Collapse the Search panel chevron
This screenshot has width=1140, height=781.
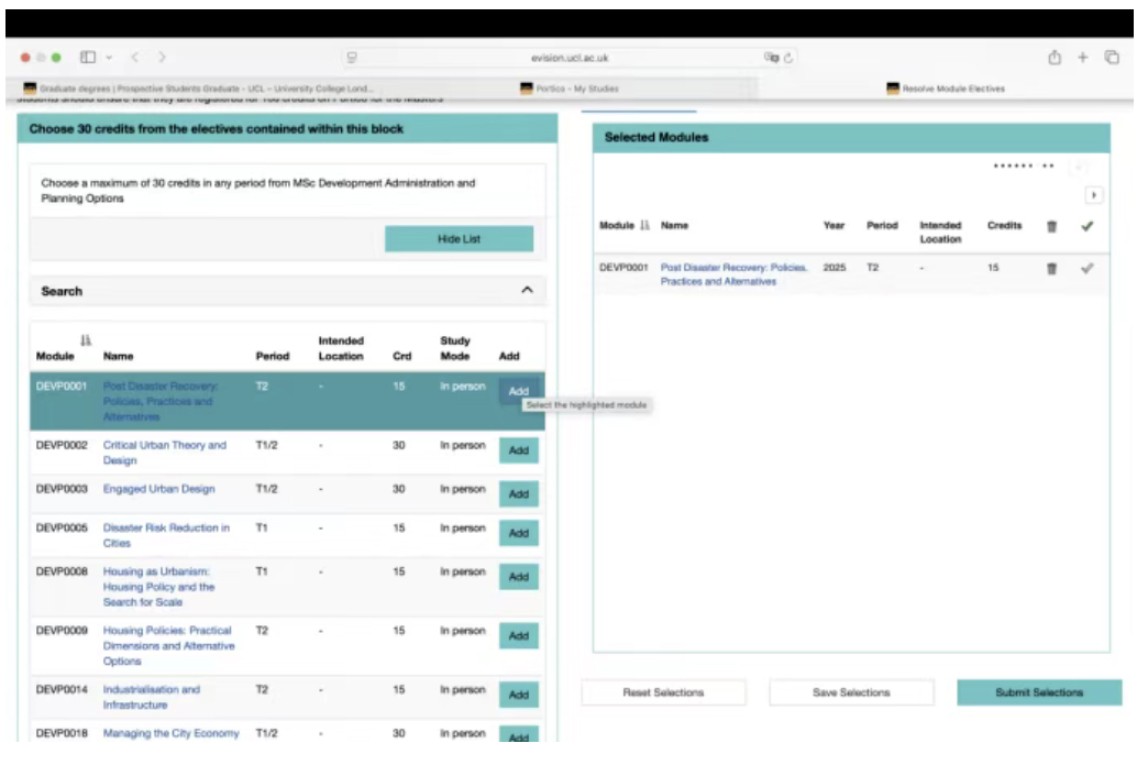pos(527,291)
